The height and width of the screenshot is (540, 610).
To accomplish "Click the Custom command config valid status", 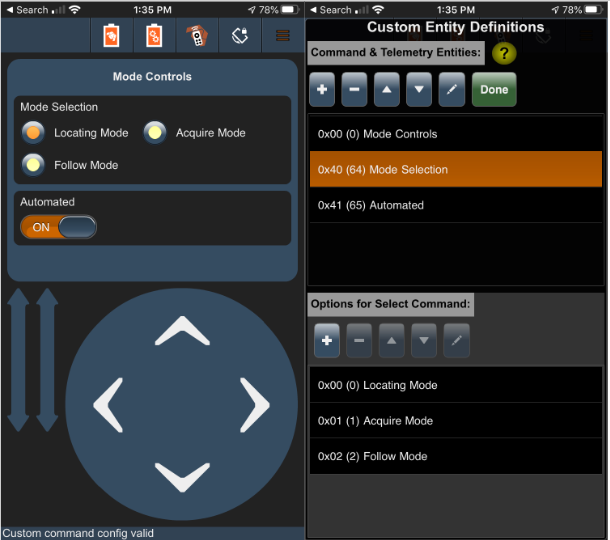I will [78, 533].
